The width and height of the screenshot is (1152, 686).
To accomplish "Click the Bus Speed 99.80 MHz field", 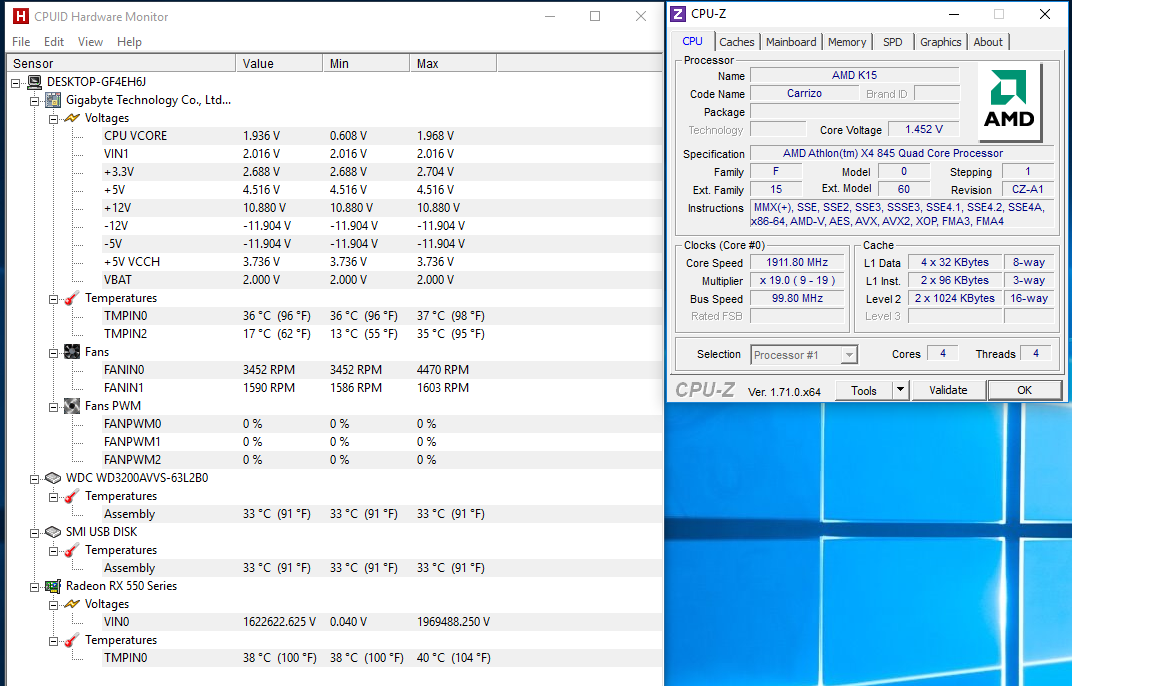I will [797, 298].
